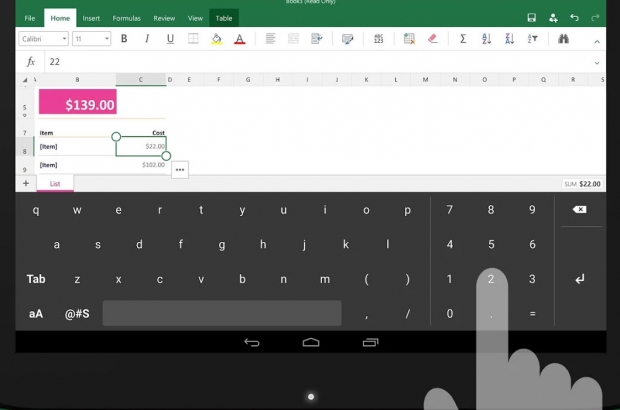
Task: Tap the Tab key on keyboard
Action: pyautogui.click(x=36, y=279)
